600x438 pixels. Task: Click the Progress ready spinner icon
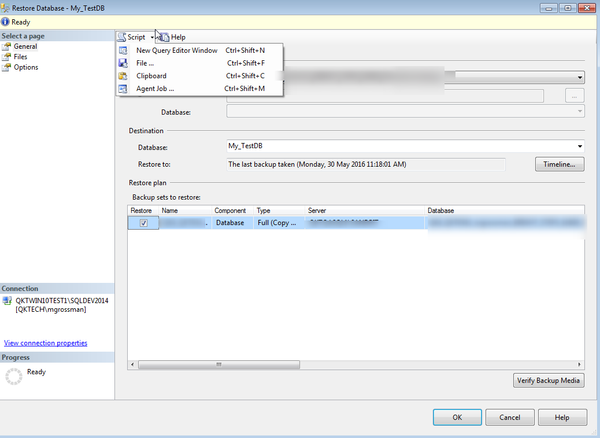tap(14, 376)
